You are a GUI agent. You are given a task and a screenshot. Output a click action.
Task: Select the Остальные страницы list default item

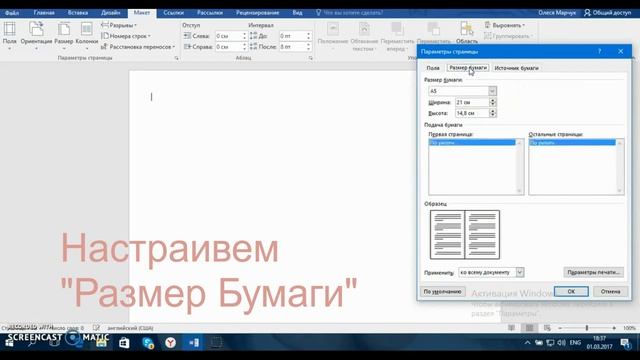[572, 142]
